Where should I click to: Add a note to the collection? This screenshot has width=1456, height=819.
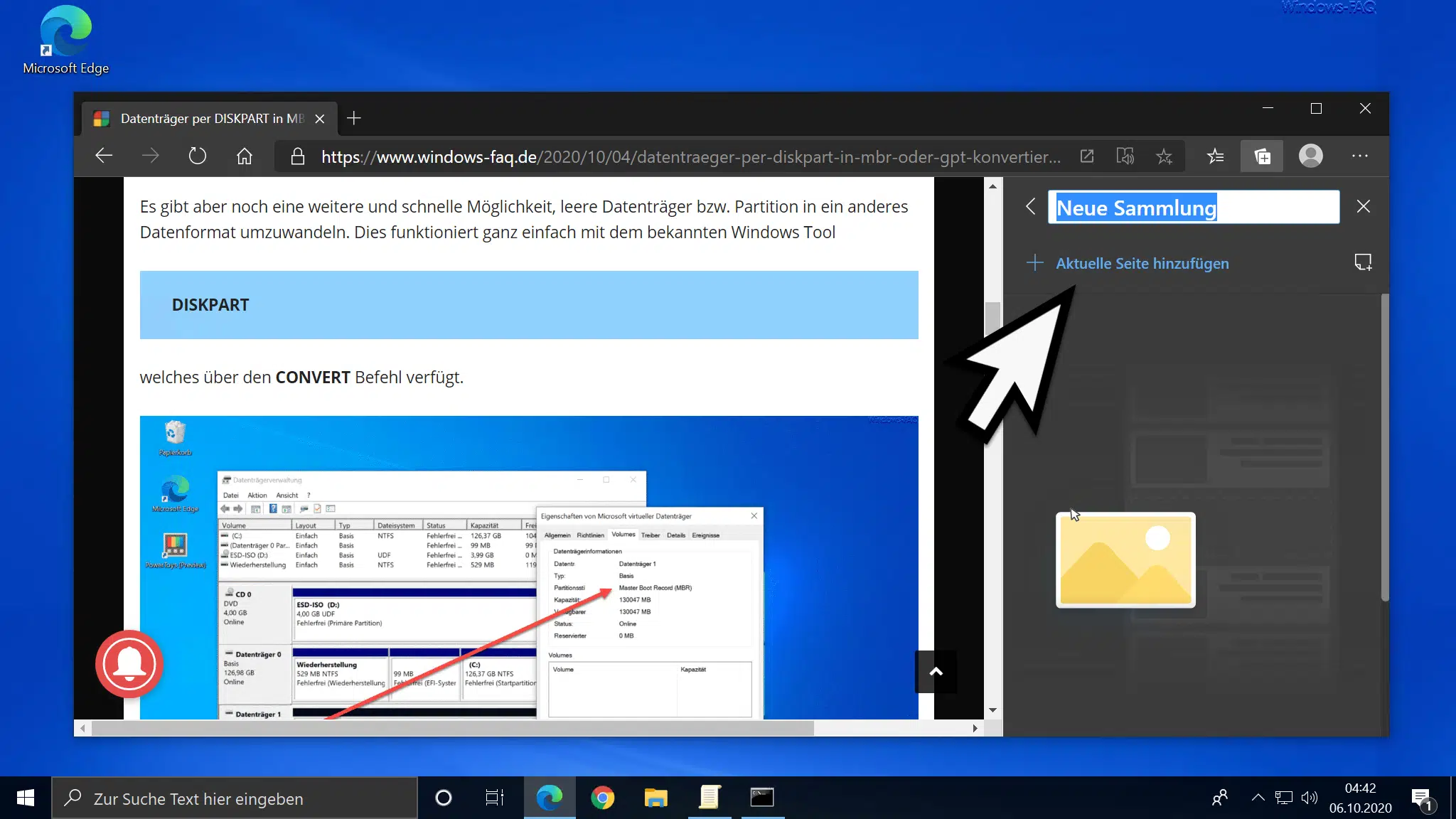1363,262
